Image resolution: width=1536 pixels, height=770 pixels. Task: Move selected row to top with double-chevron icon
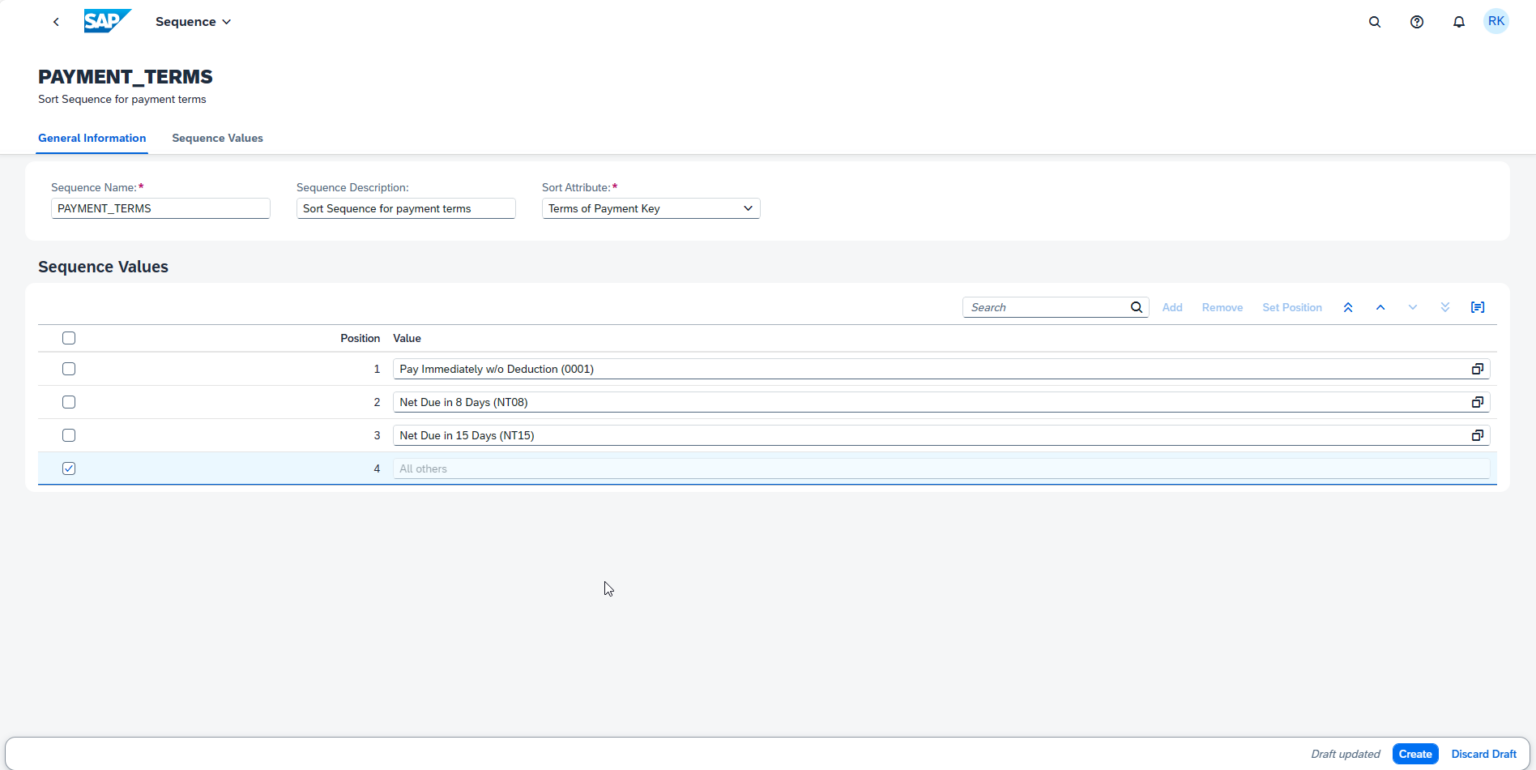1348,307
